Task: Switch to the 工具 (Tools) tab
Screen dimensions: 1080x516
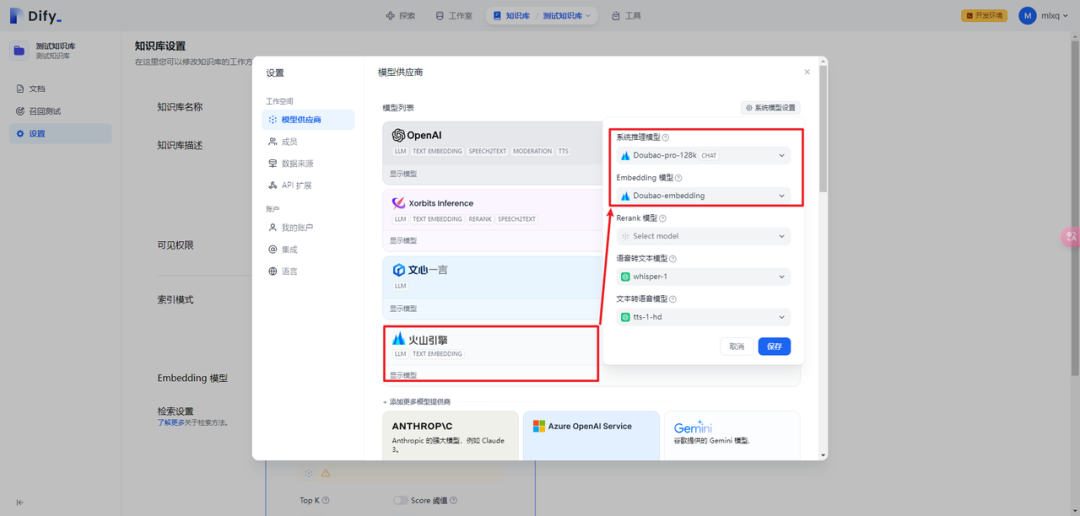Action: tap(626, 15)
